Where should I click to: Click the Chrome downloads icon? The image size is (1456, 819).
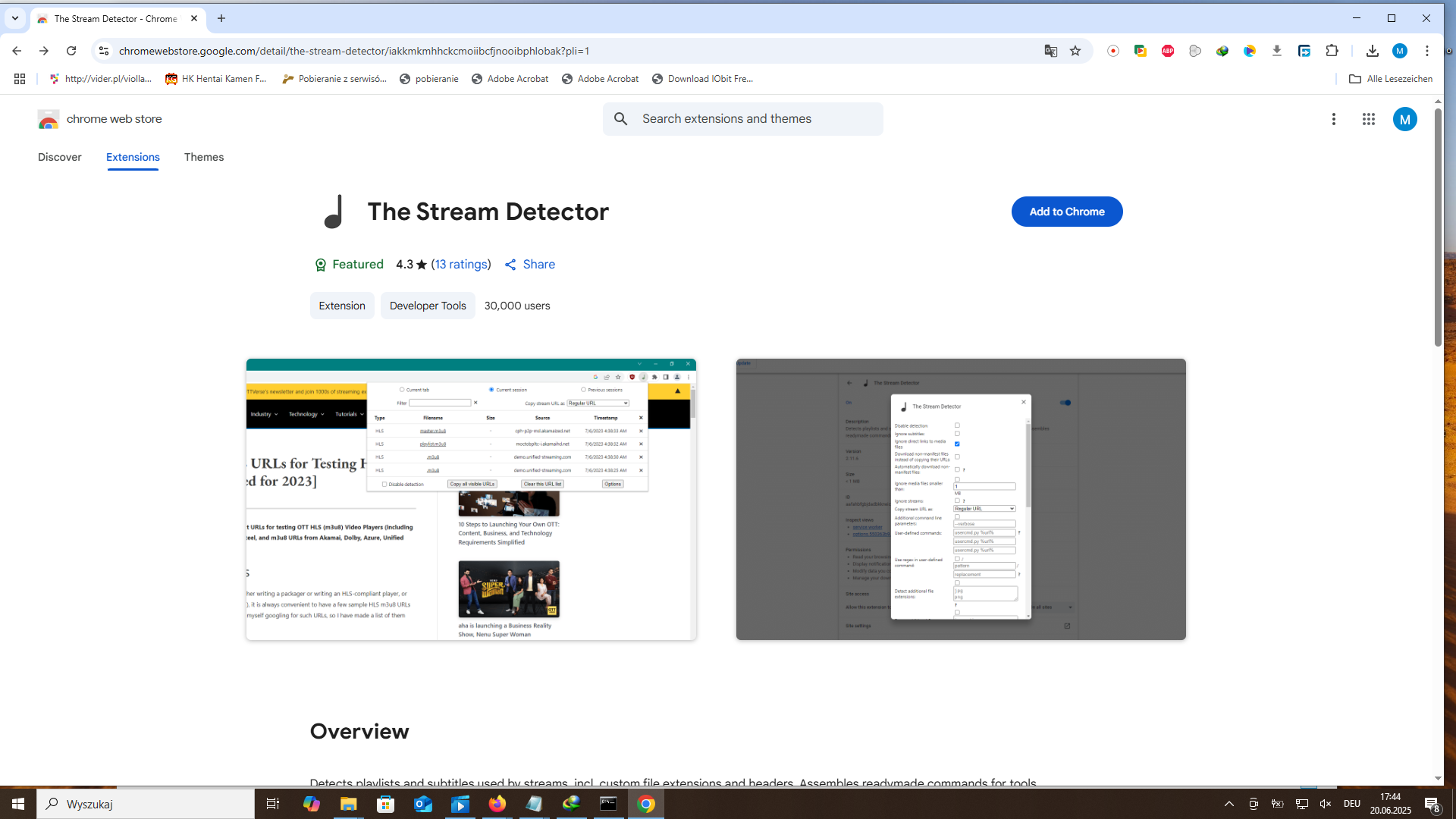click(1372, 51)
